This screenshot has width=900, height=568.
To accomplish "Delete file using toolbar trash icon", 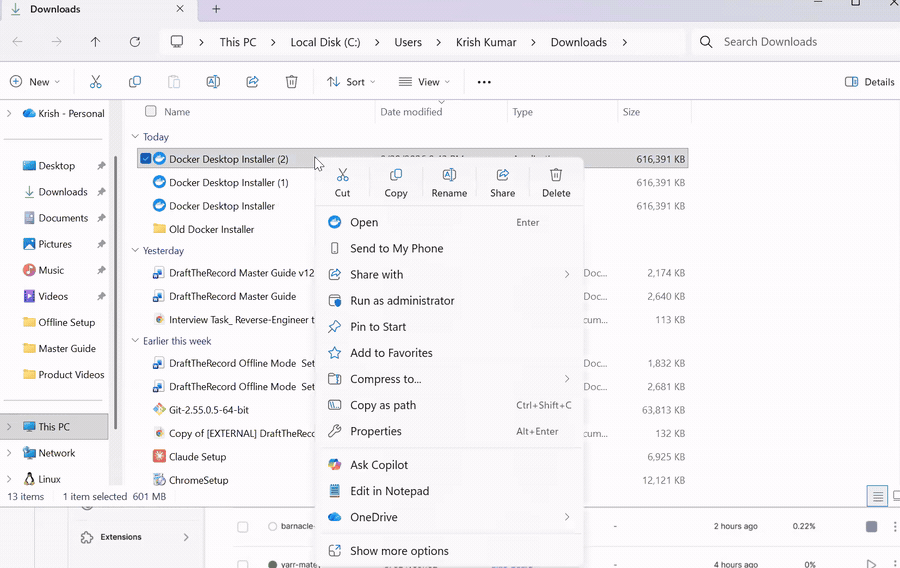I will [292, 82].
